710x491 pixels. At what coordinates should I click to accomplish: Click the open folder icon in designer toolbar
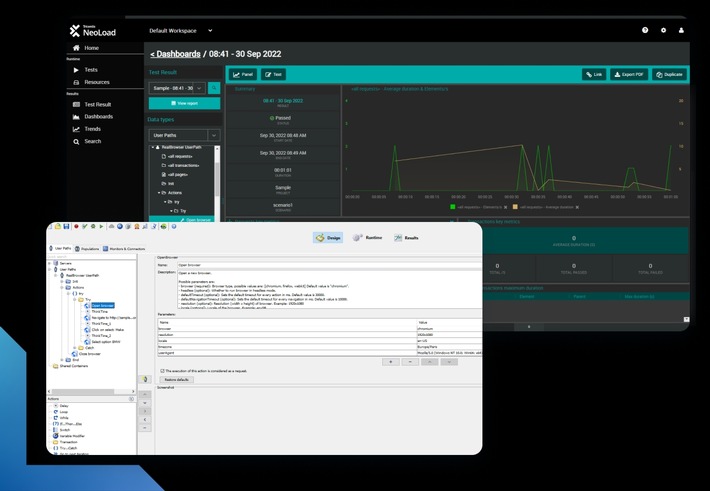(58, 226)
